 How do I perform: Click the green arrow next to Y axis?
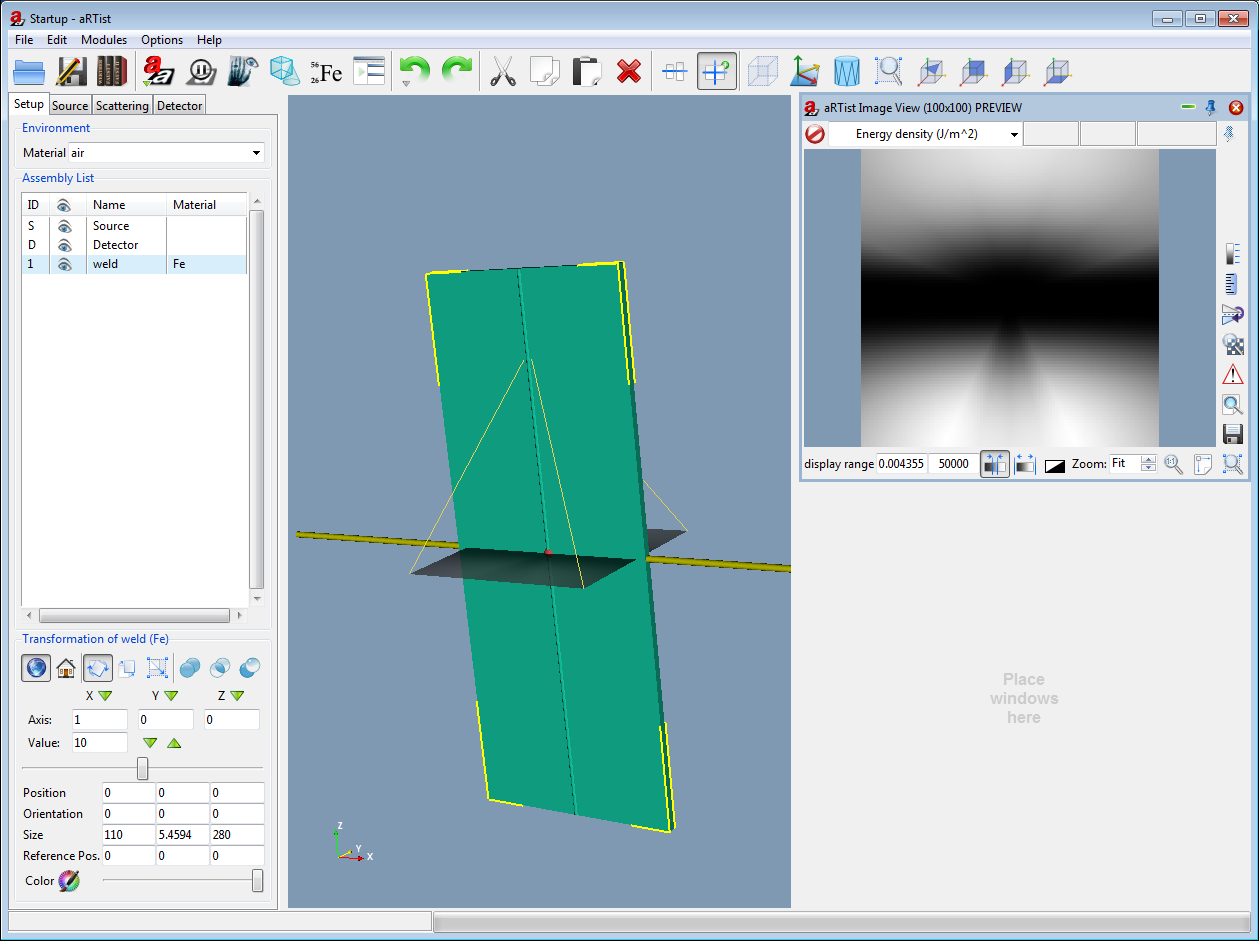point(171,696)
